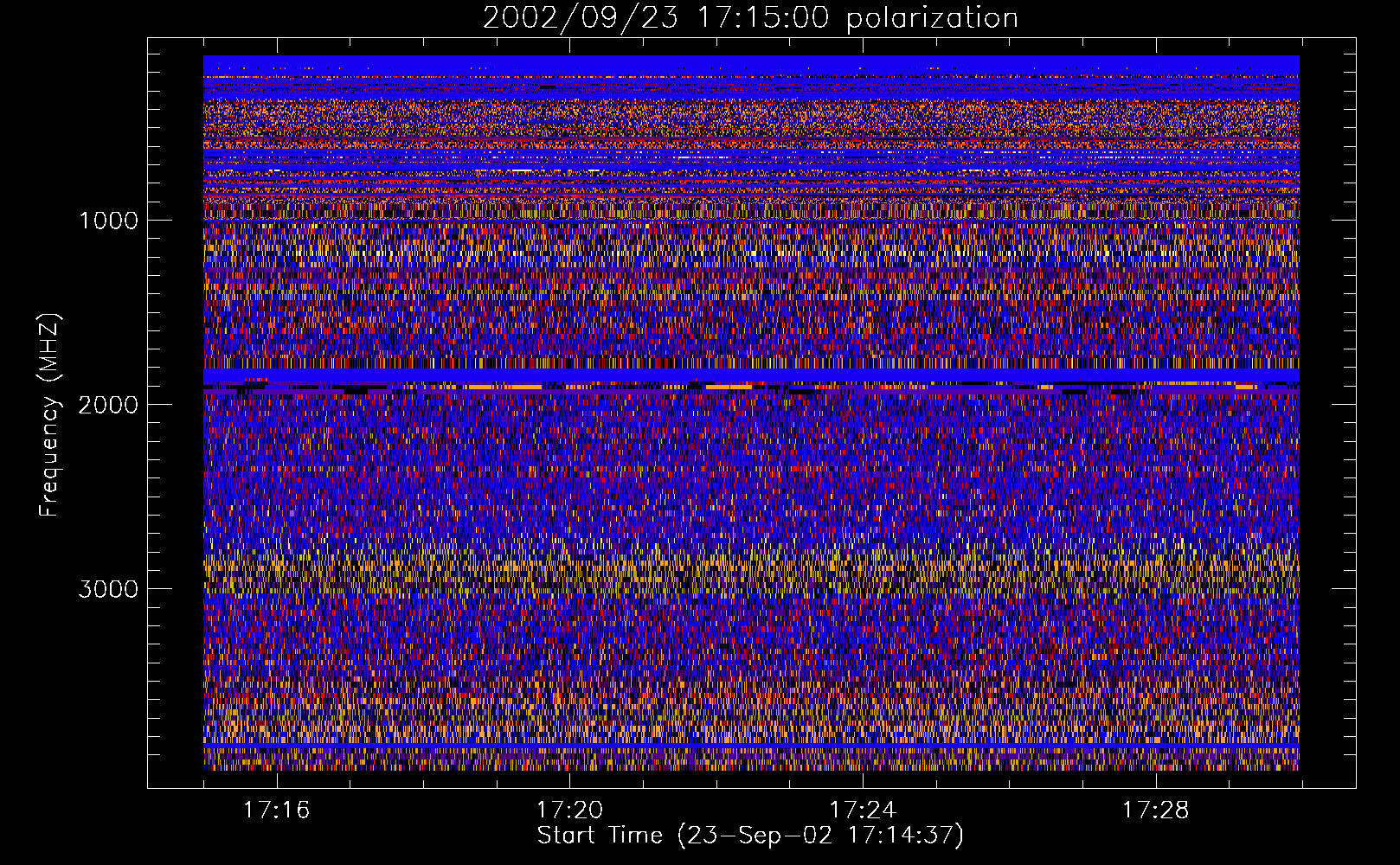Screen dimensions: 1400x865
Task: Click the 17:24 time tick label
Action: coord(863,811)
